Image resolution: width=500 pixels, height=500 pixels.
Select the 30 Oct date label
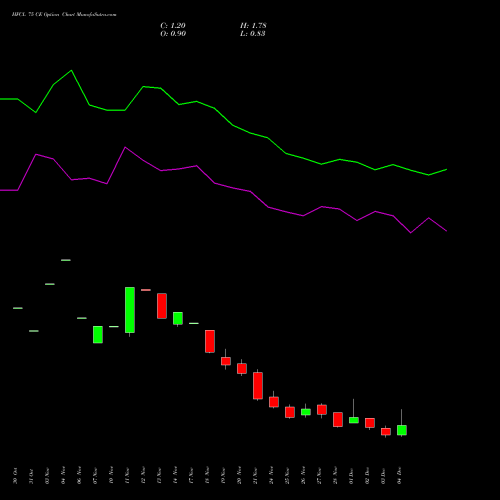[x=15, y=476]
